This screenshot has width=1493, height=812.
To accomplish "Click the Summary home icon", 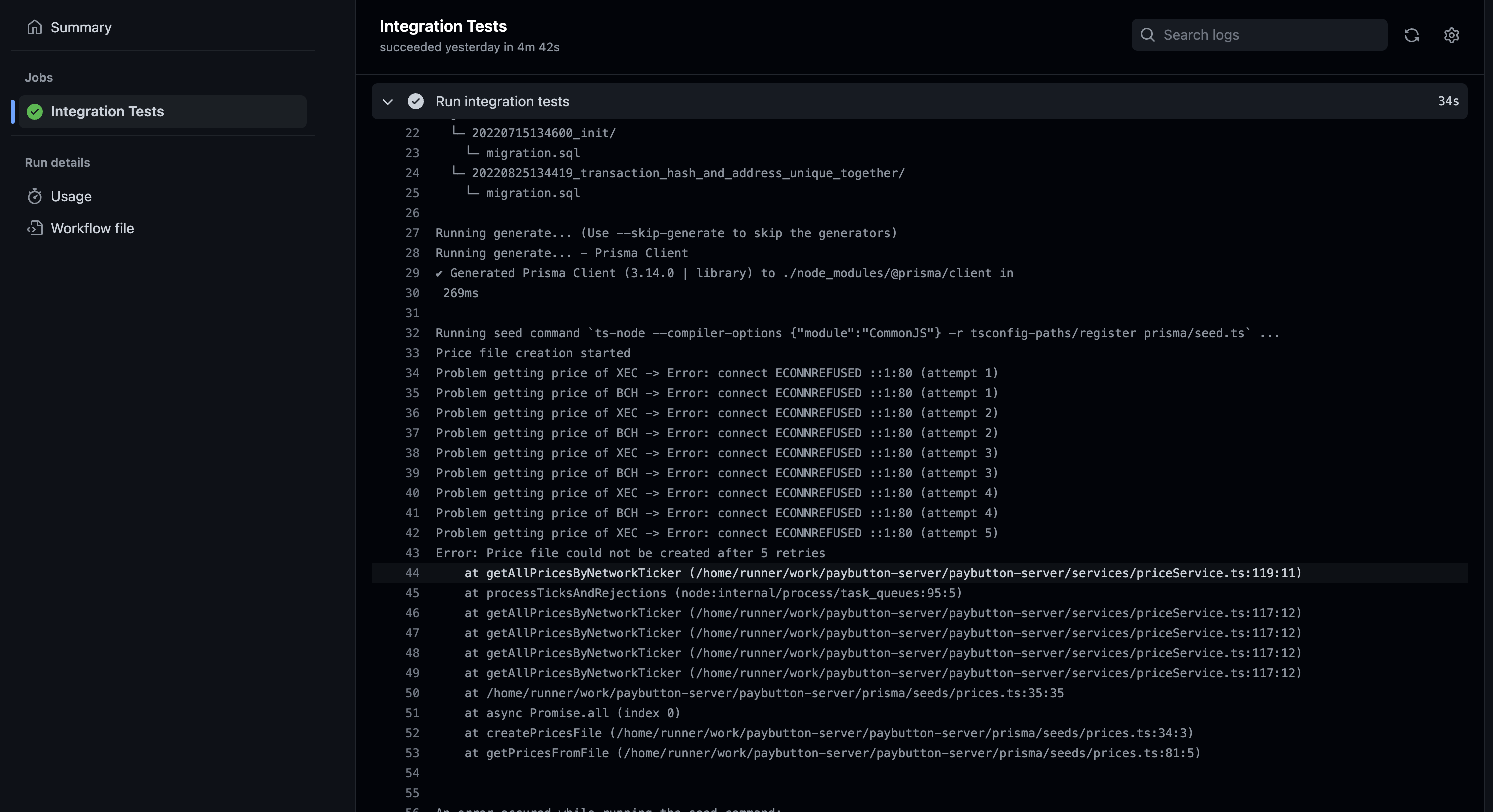I will click(x=35, y=27).
